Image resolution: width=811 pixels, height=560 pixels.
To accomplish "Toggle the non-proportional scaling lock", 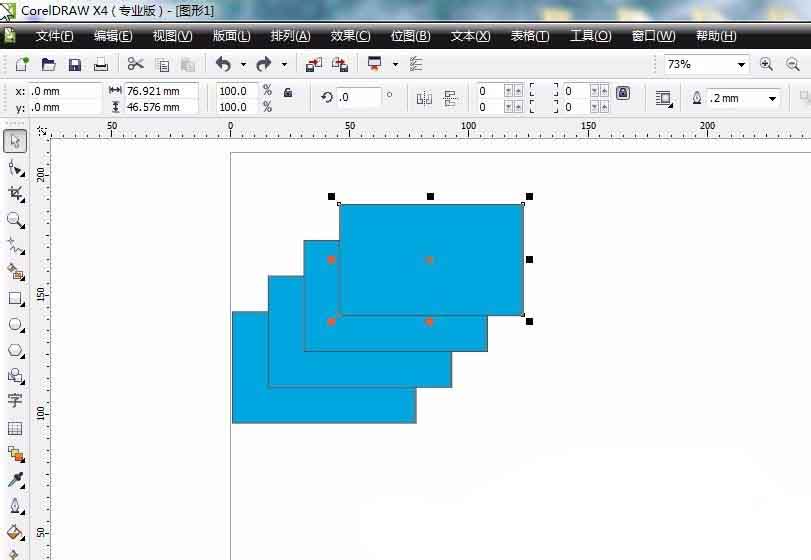I will pyautogui.click(x=288, y=92).
